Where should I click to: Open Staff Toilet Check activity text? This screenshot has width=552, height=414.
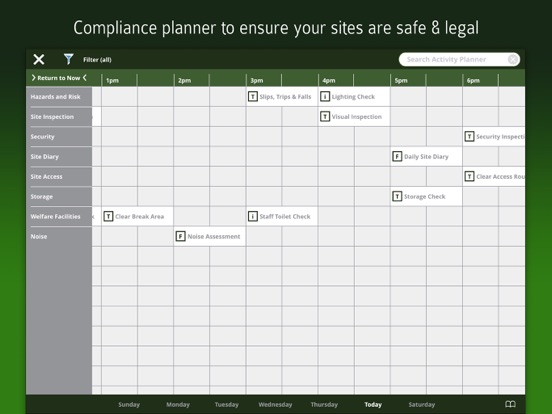click(285, 217)
